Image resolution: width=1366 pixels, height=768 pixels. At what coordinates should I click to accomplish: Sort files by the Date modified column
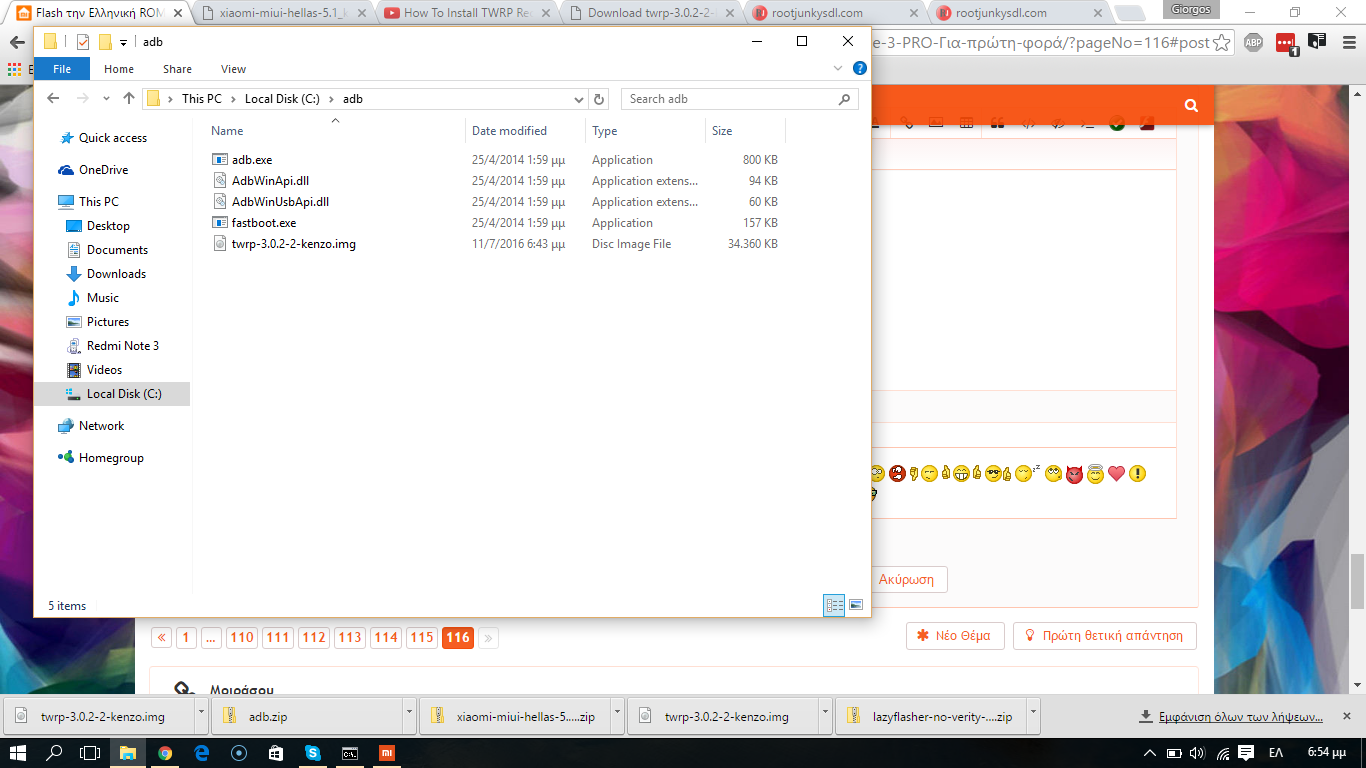click(x=525, y=131)
